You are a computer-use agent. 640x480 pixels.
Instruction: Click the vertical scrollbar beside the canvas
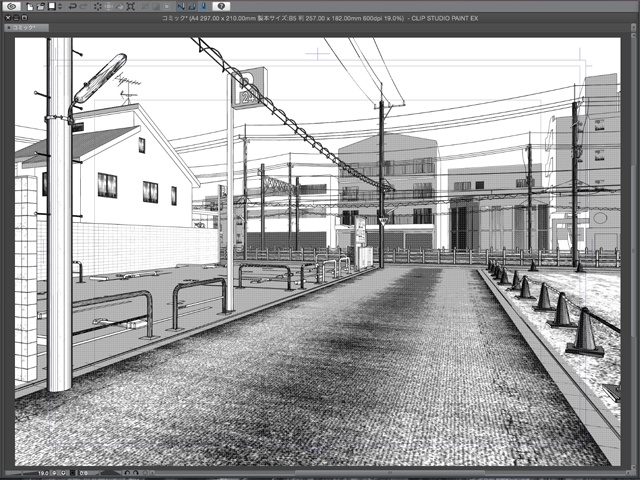[x=633, y=251]
